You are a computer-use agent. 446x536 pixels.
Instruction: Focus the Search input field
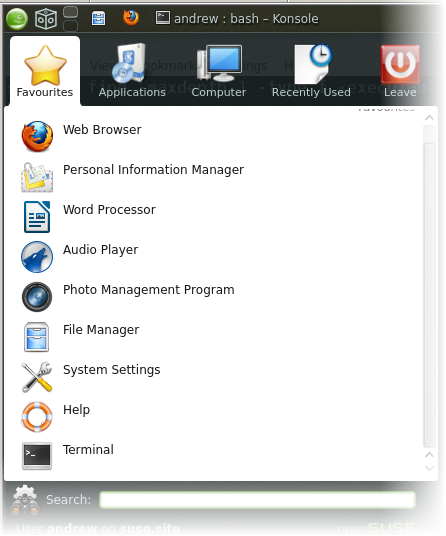(x=257, y=500)
